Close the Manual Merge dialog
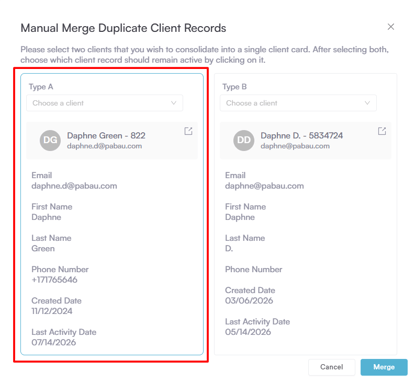This screenshot has width=415, height=384. click(x=391, y=27)
